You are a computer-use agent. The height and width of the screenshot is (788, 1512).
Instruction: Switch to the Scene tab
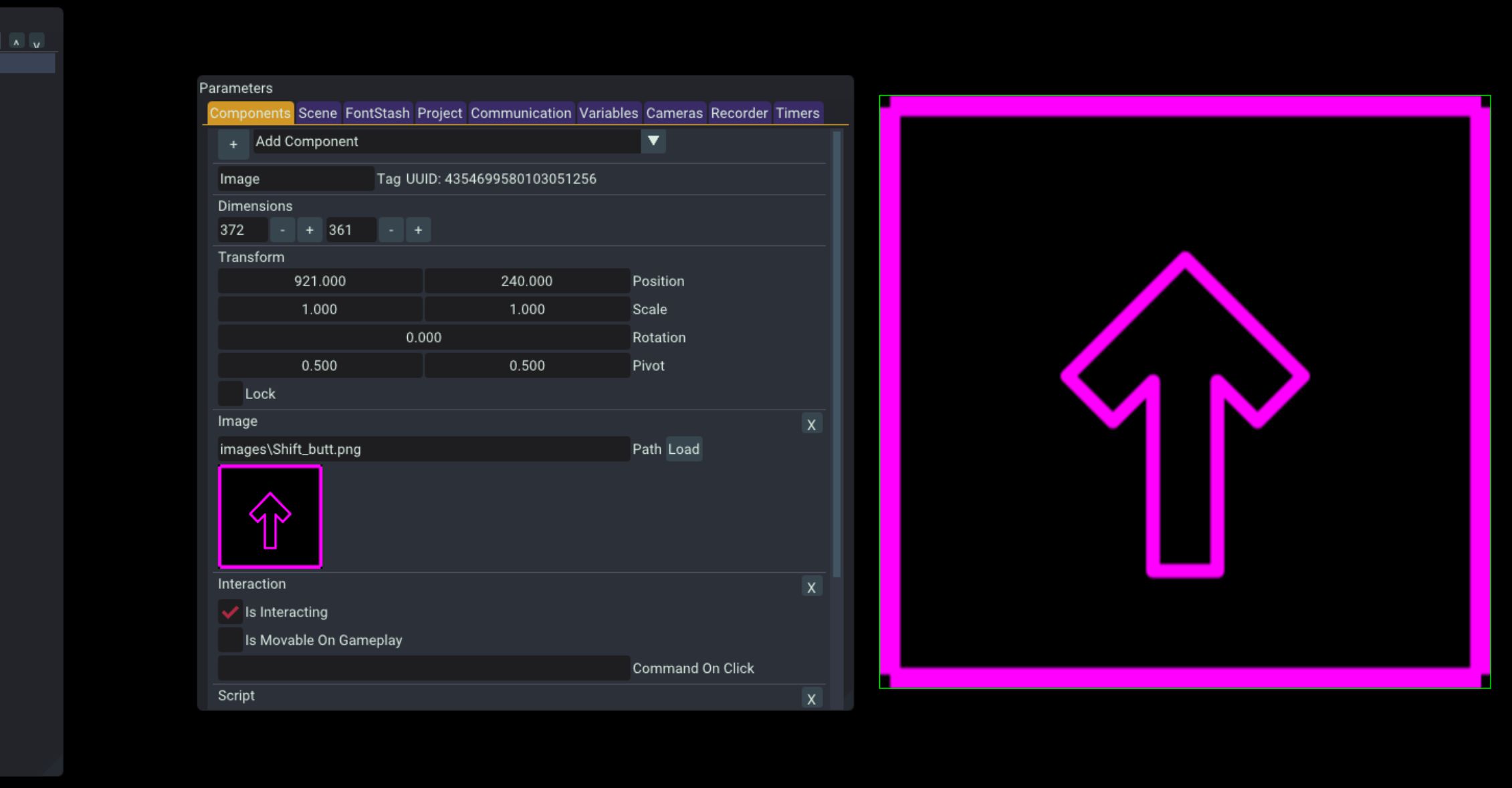click(x=317, y=113)
